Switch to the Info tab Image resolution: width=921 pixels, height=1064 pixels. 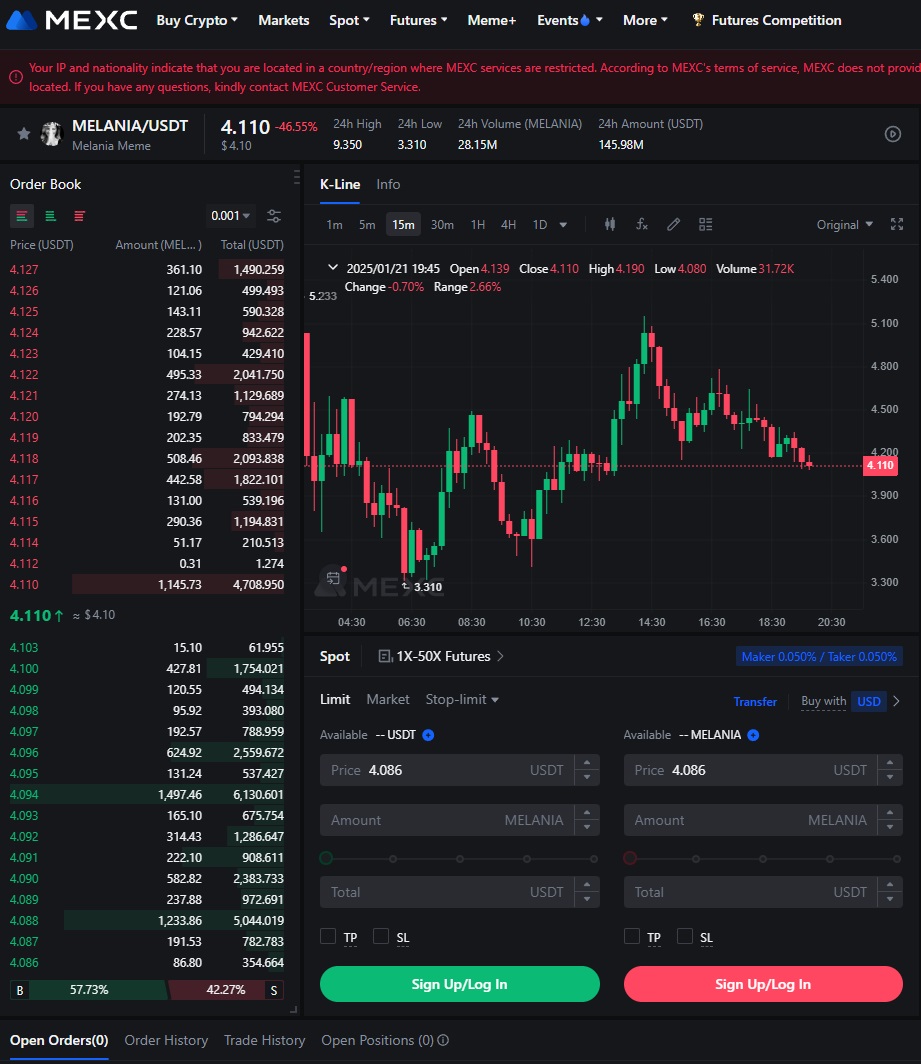pos(388,184)
